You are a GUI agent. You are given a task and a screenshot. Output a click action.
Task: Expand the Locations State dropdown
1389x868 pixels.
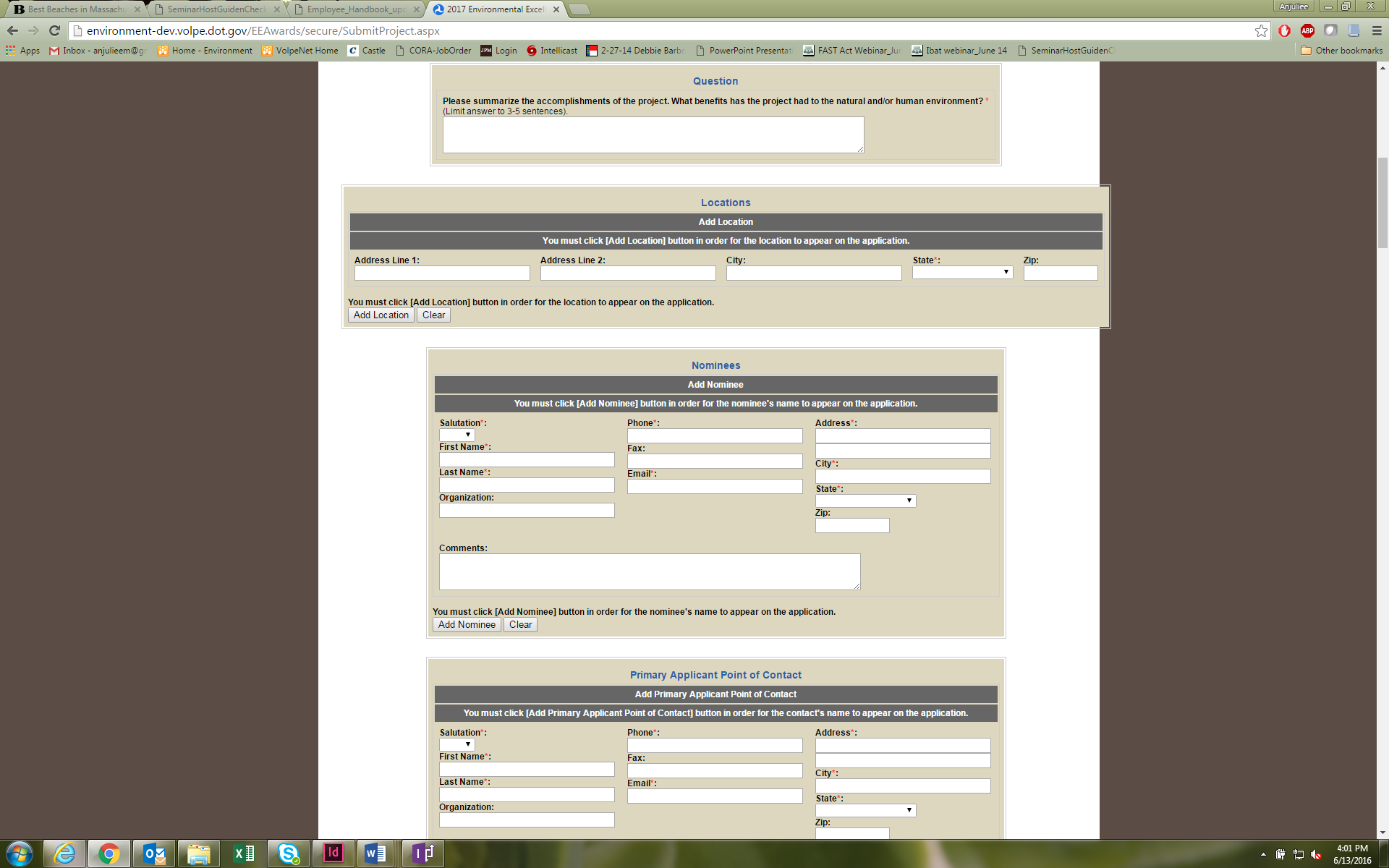click(962, 273)
